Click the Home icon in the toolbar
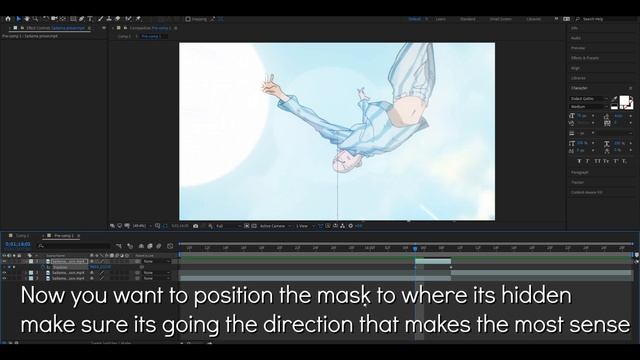640x360 pixels. pos(8,19)
